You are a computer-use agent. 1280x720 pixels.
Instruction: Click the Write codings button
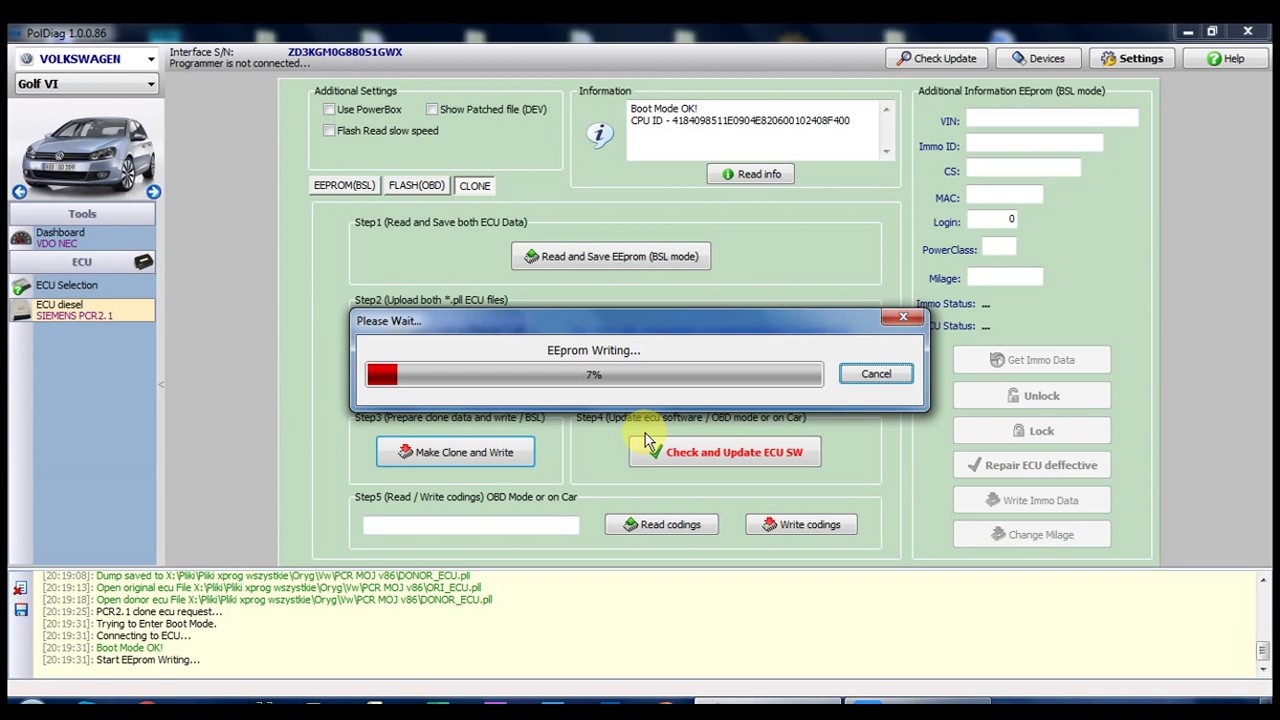801,524
